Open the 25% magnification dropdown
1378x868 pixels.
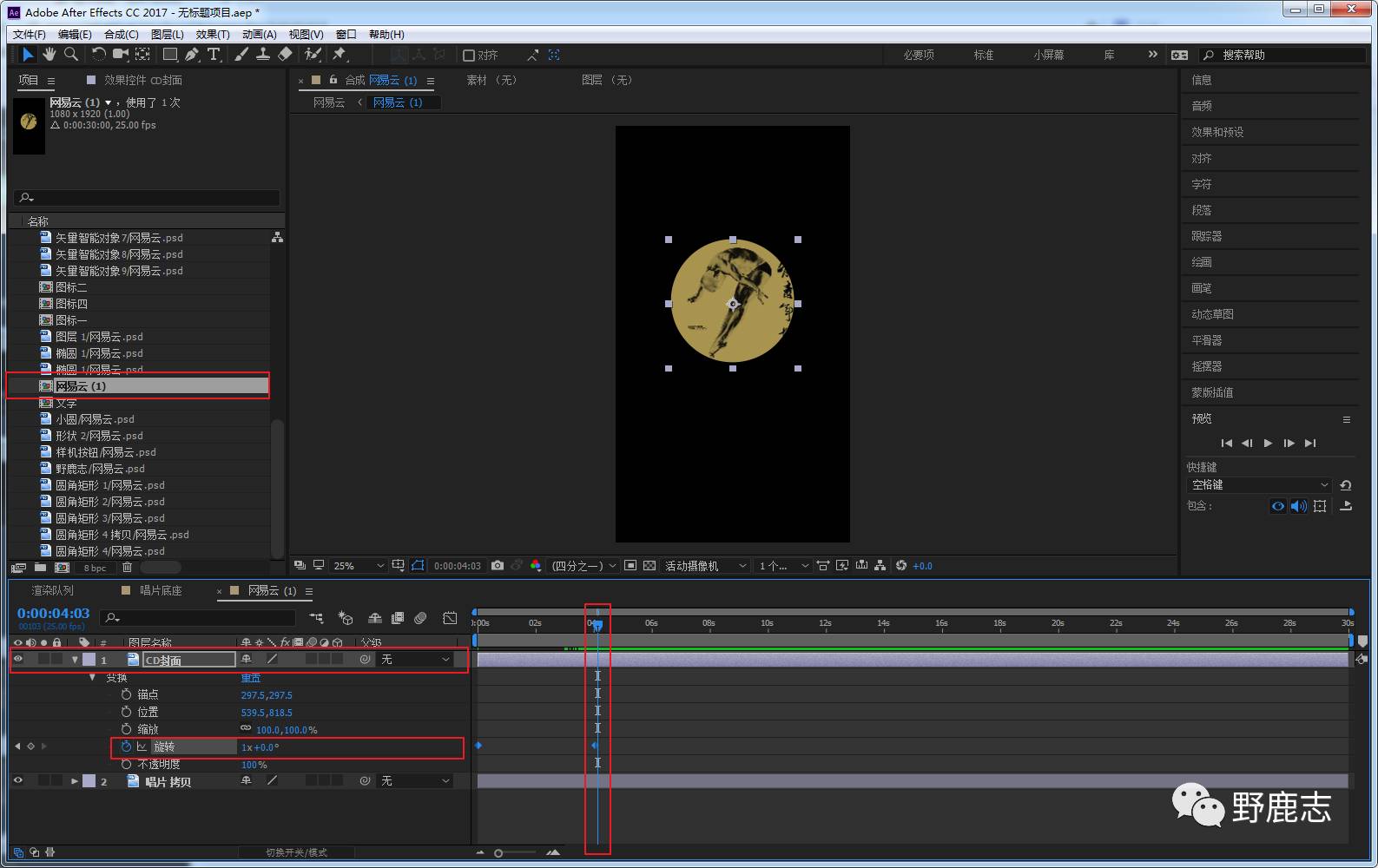[359, 566]
